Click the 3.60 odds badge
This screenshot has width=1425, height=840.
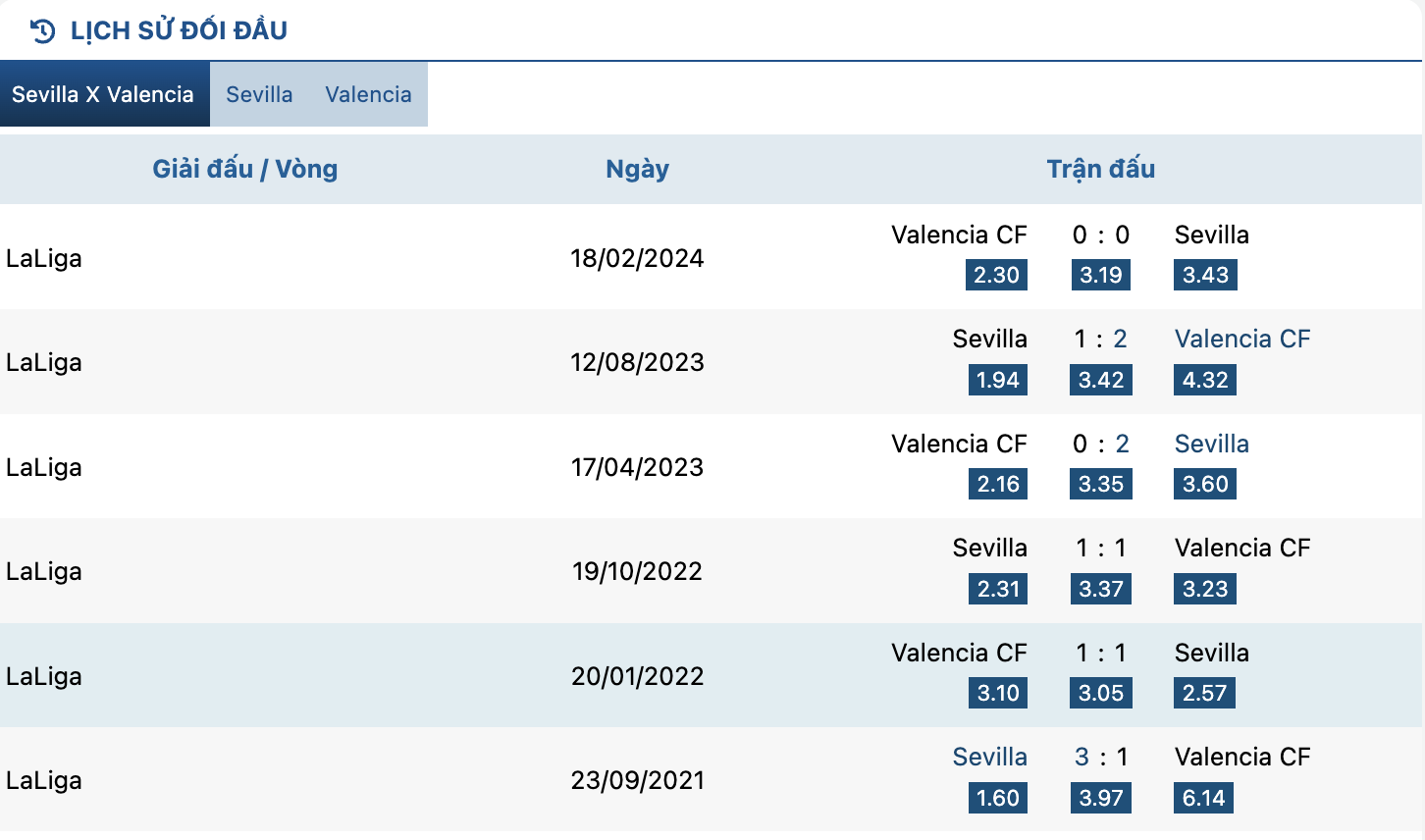click(1205, 484)
